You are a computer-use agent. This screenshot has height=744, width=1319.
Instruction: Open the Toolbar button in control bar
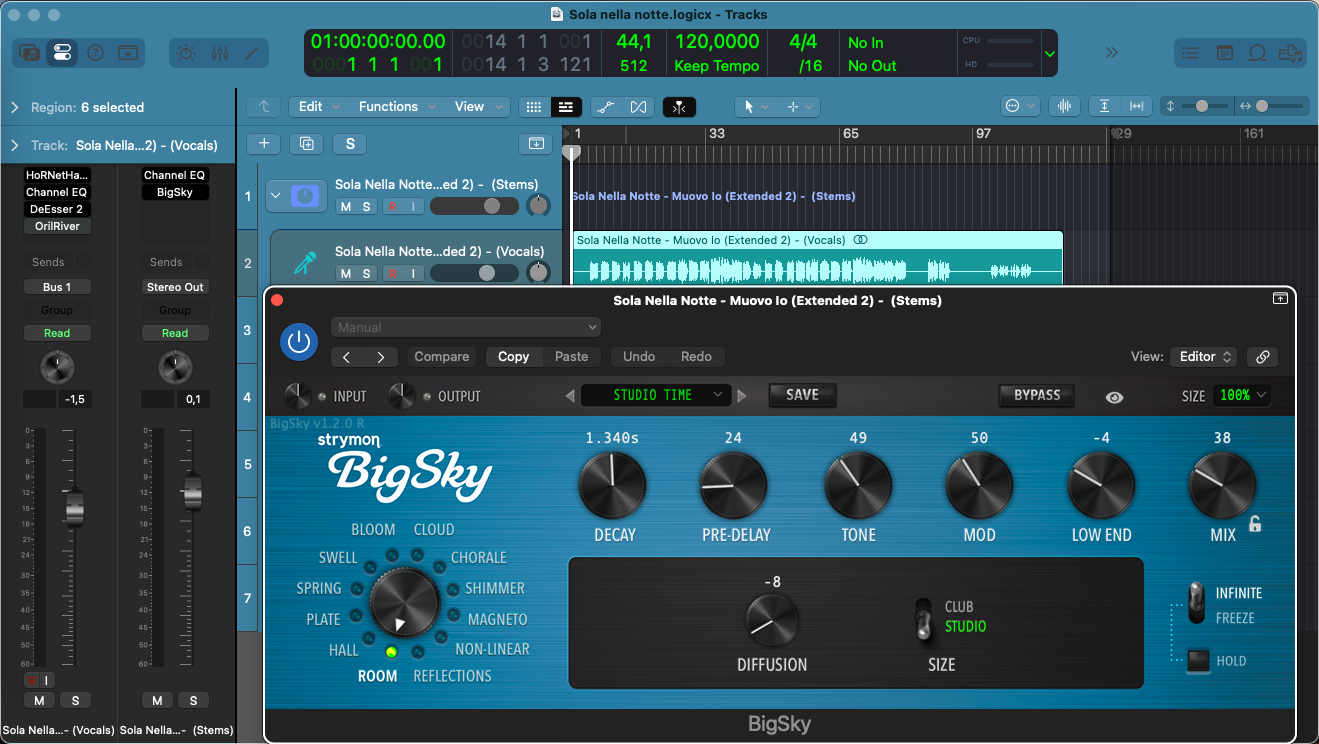tap(128, 53)
